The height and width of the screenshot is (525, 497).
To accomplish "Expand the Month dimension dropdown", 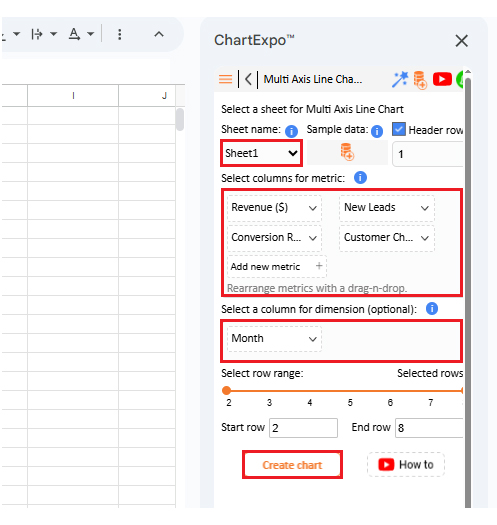I will [274, 339].
